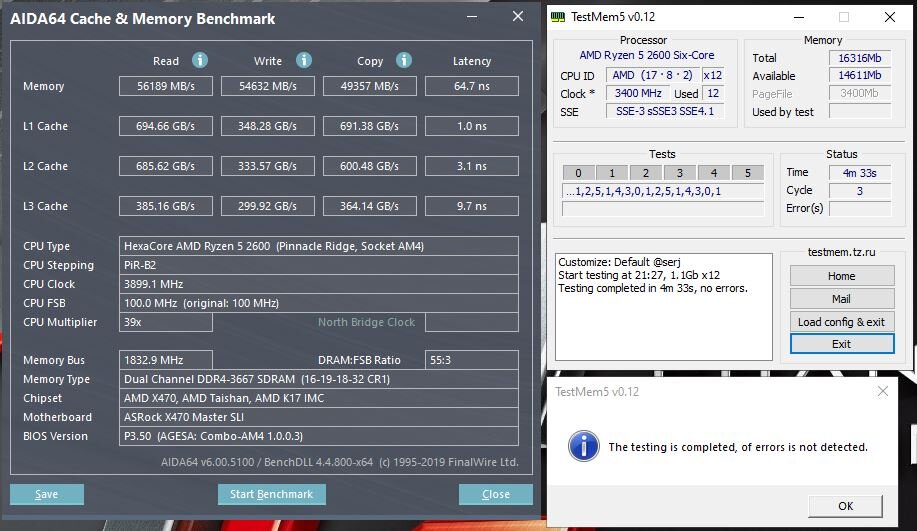Select test box 5 in Tests
917x531 pixels.
tap(747, 173)
